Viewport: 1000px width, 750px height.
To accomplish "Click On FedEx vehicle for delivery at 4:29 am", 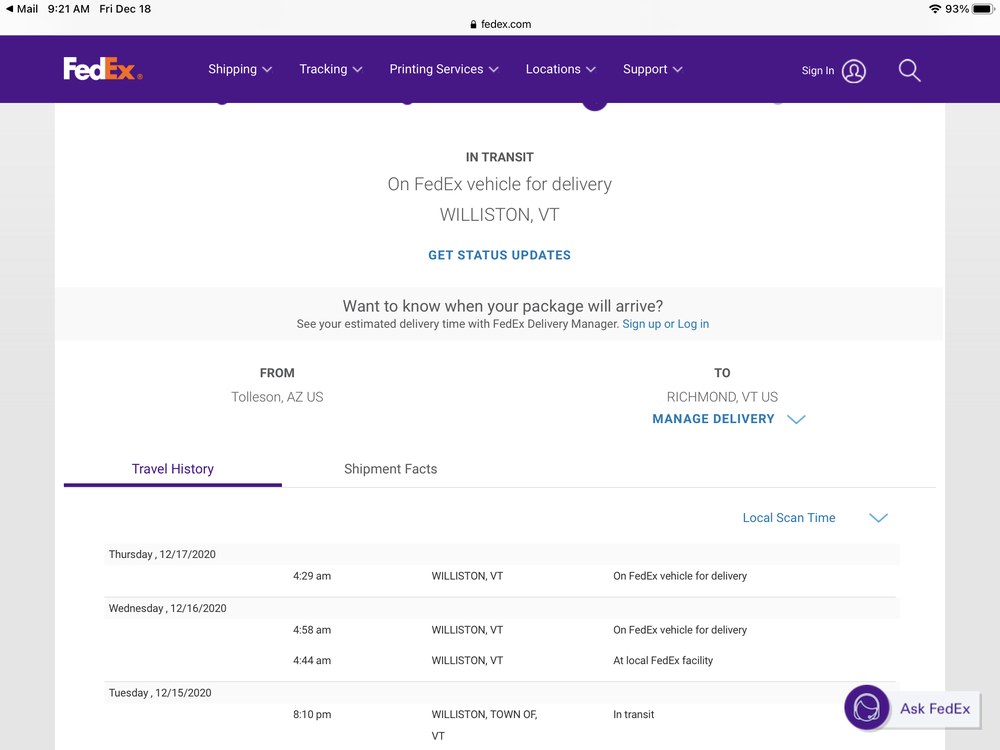I will (x=680, y=576).
